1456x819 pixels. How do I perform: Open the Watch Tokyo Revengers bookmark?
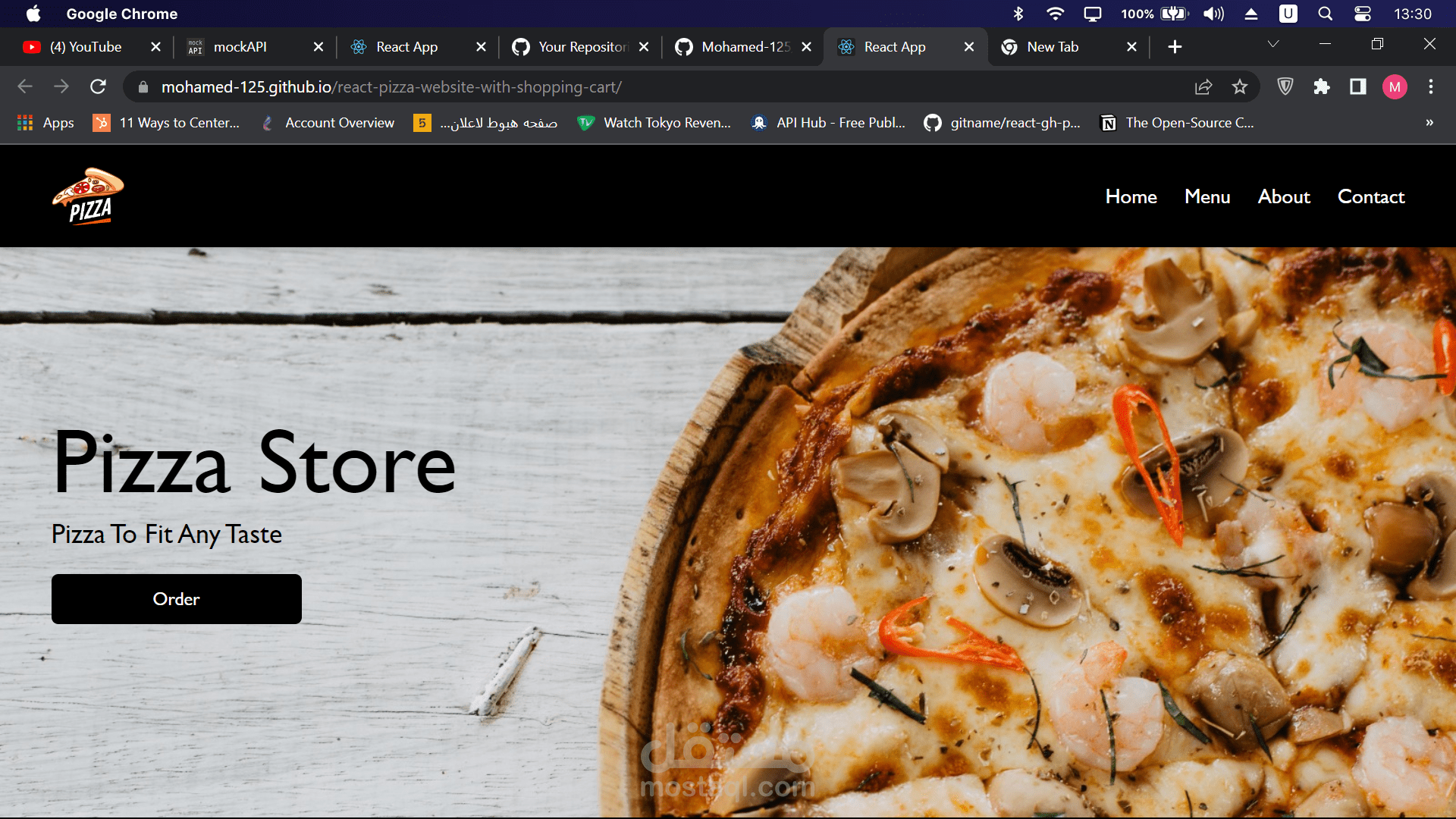click(x=654, y=123)
